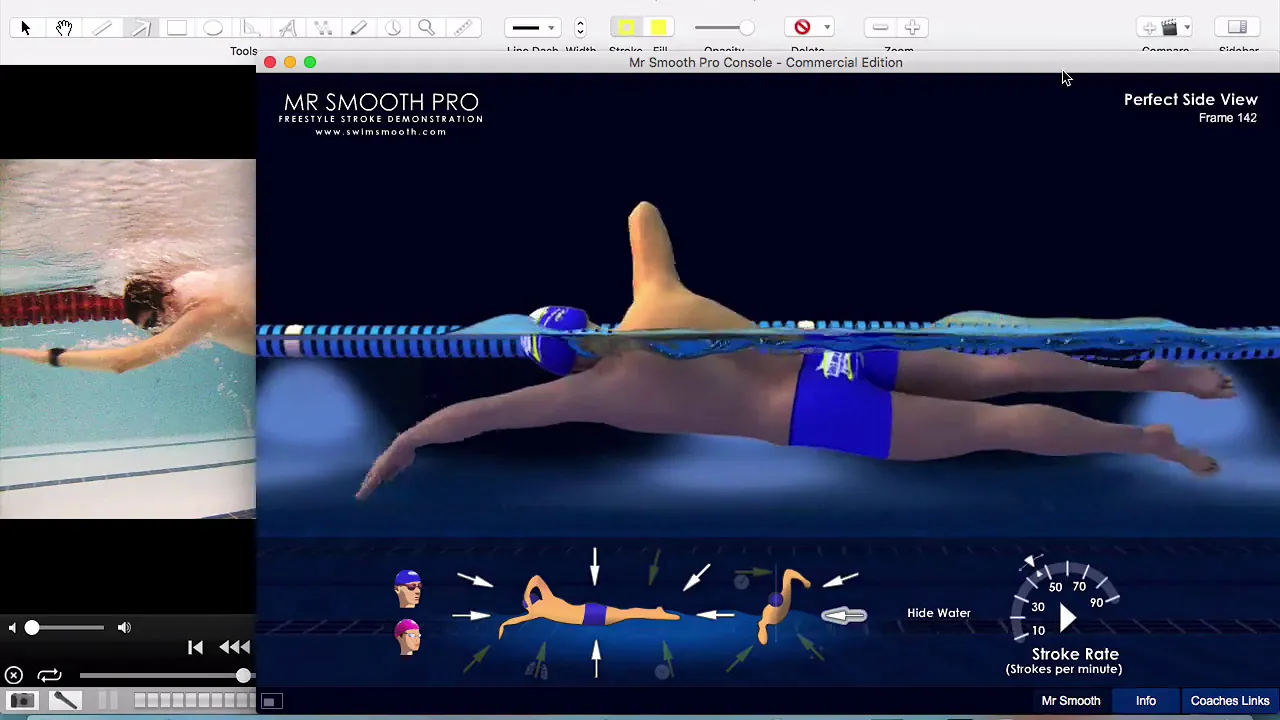Open the Coaches Links tab
The height and width of the screenshot is (720, 1280).
1230,701
